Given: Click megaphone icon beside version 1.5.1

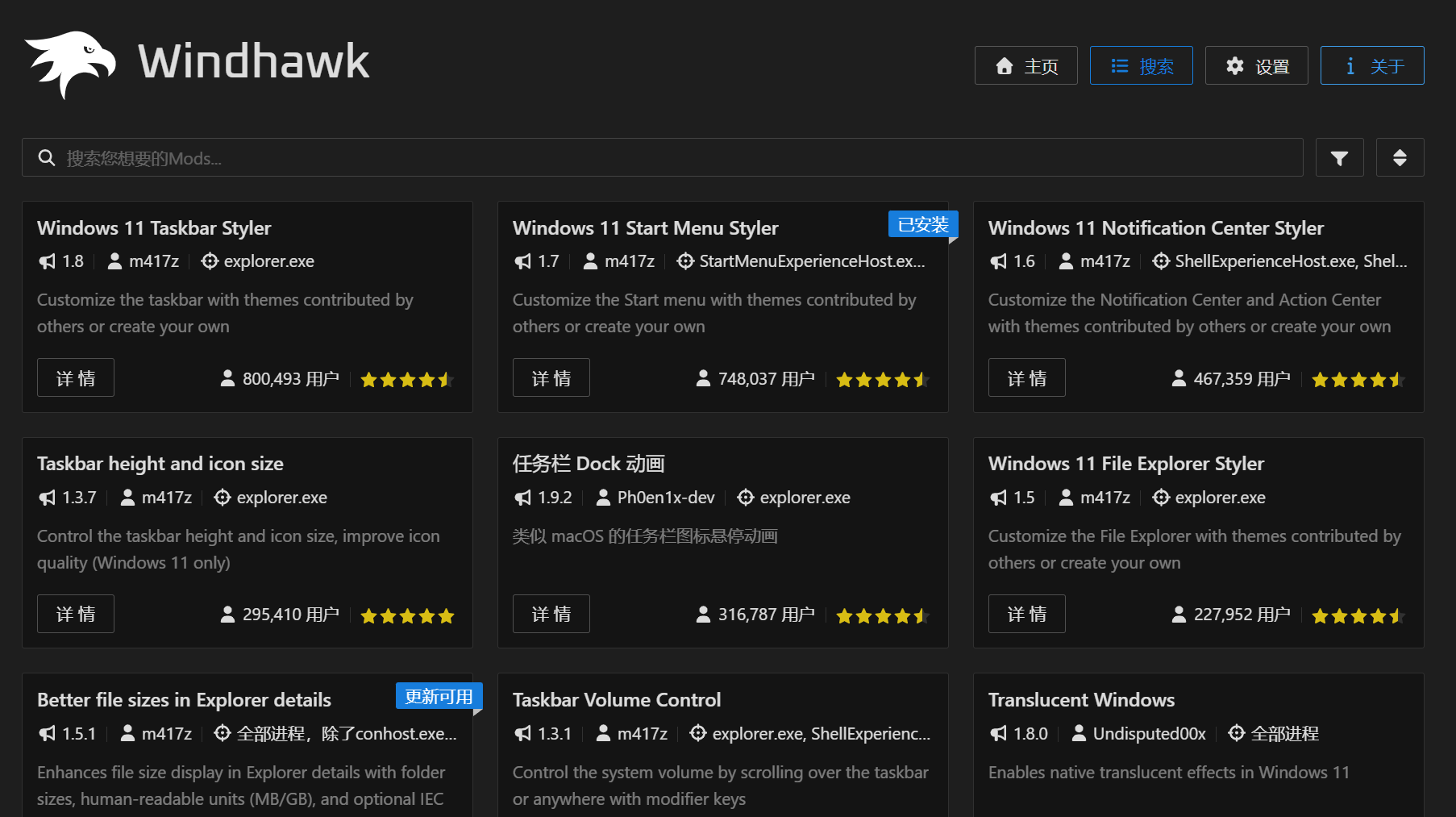Looking at the screenshot, I should click(47, 733).
